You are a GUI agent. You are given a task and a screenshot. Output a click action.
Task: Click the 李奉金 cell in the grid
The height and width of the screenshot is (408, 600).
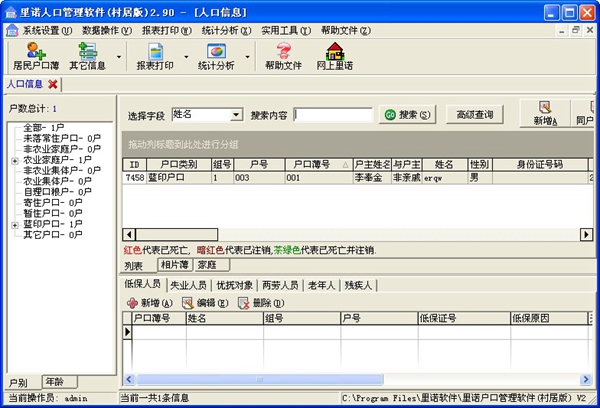[x=372, y=178]
